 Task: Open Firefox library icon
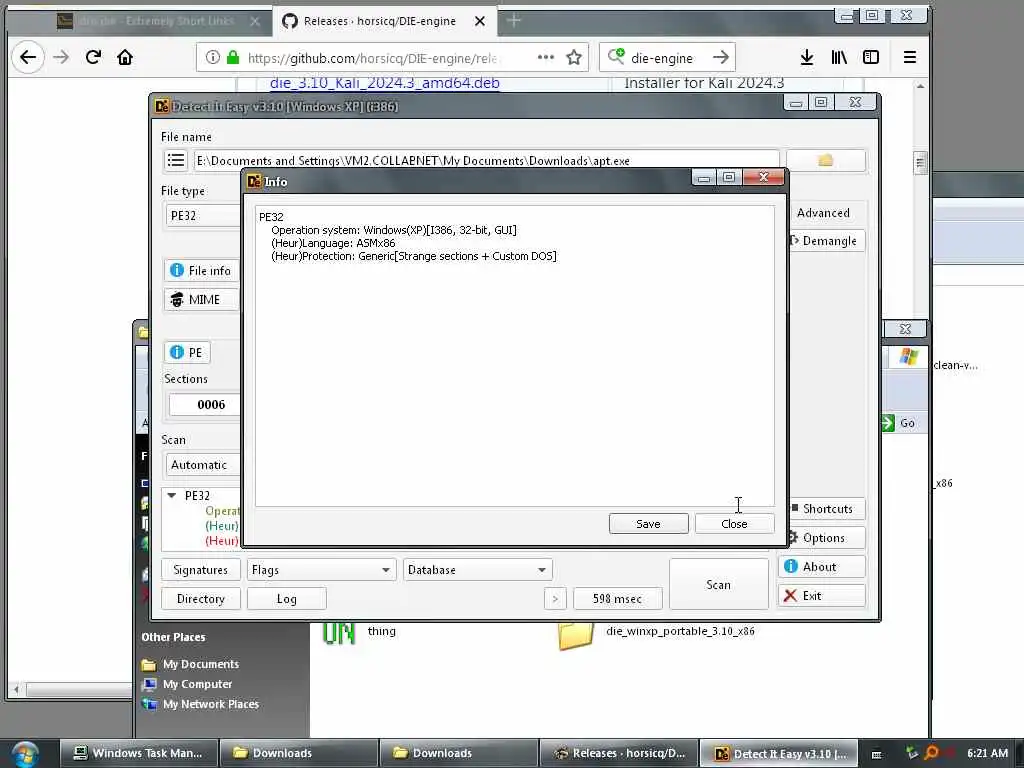[839, 57]
